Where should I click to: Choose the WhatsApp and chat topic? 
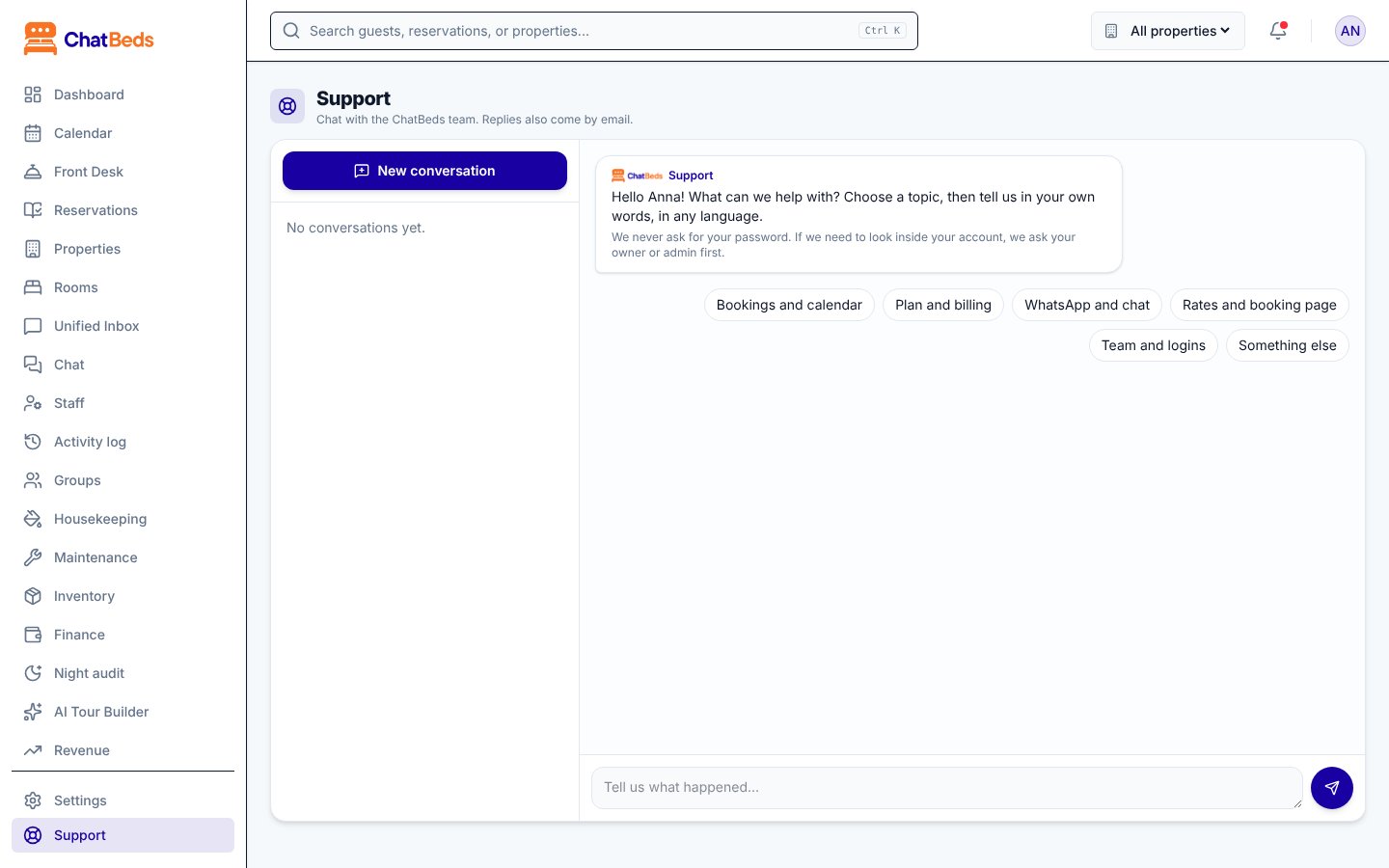(x=1087, y=305)
